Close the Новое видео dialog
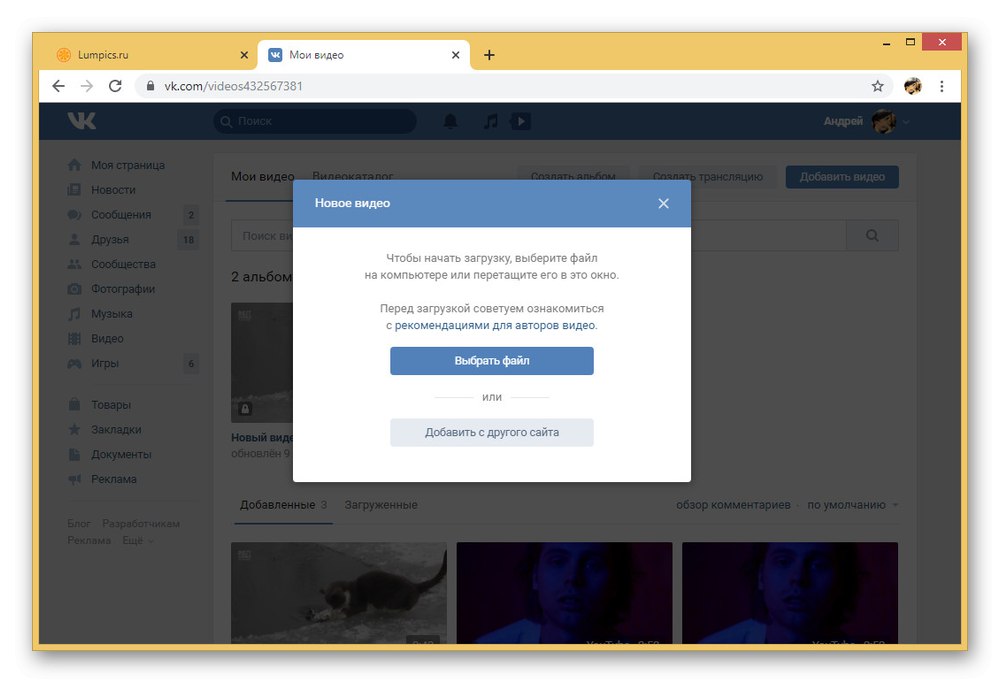1000x683 pixels. (663, 203)
